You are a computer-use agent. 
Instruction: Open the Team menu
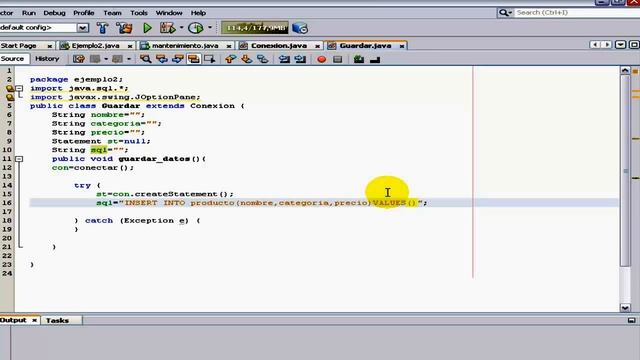112,13
